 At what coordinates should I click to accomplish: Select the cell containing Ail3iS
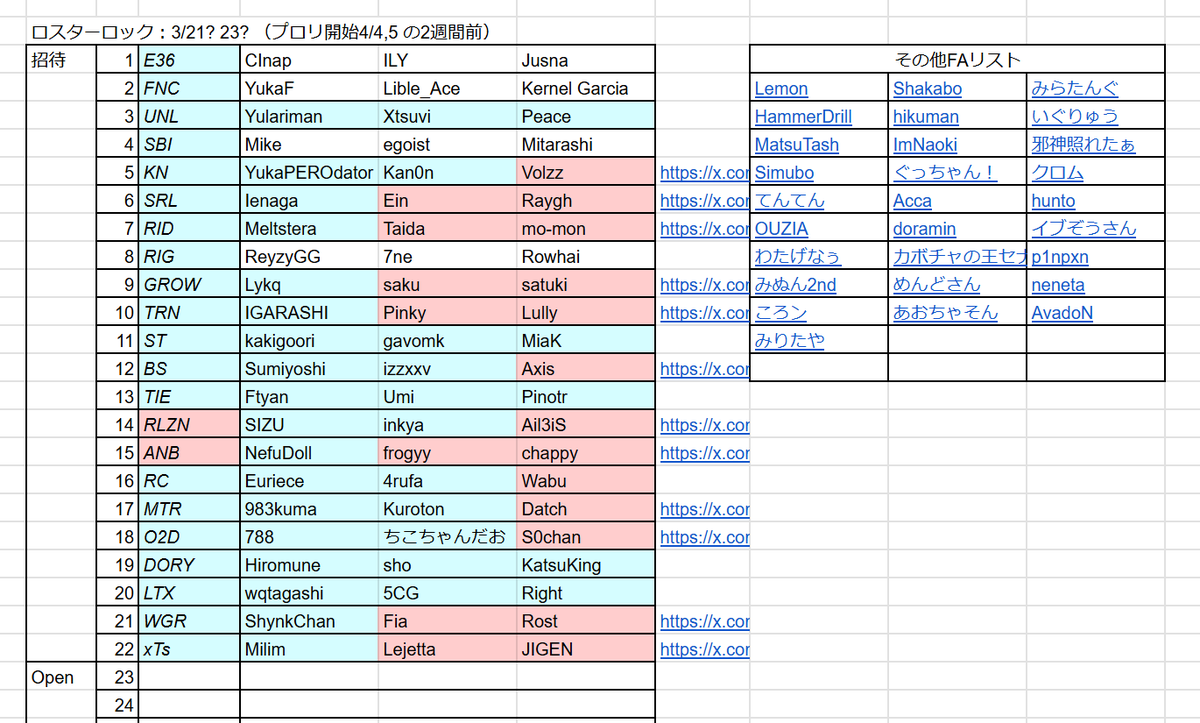pyautogui.click(x=586, y=424)
